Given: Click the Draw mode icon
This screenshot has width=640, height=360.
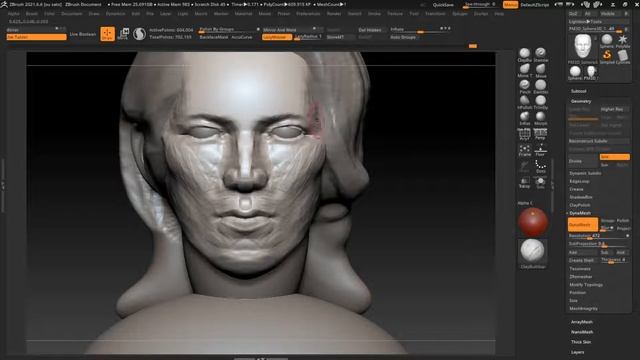Looking at the screenshot, I should click(x=107, y=33).
